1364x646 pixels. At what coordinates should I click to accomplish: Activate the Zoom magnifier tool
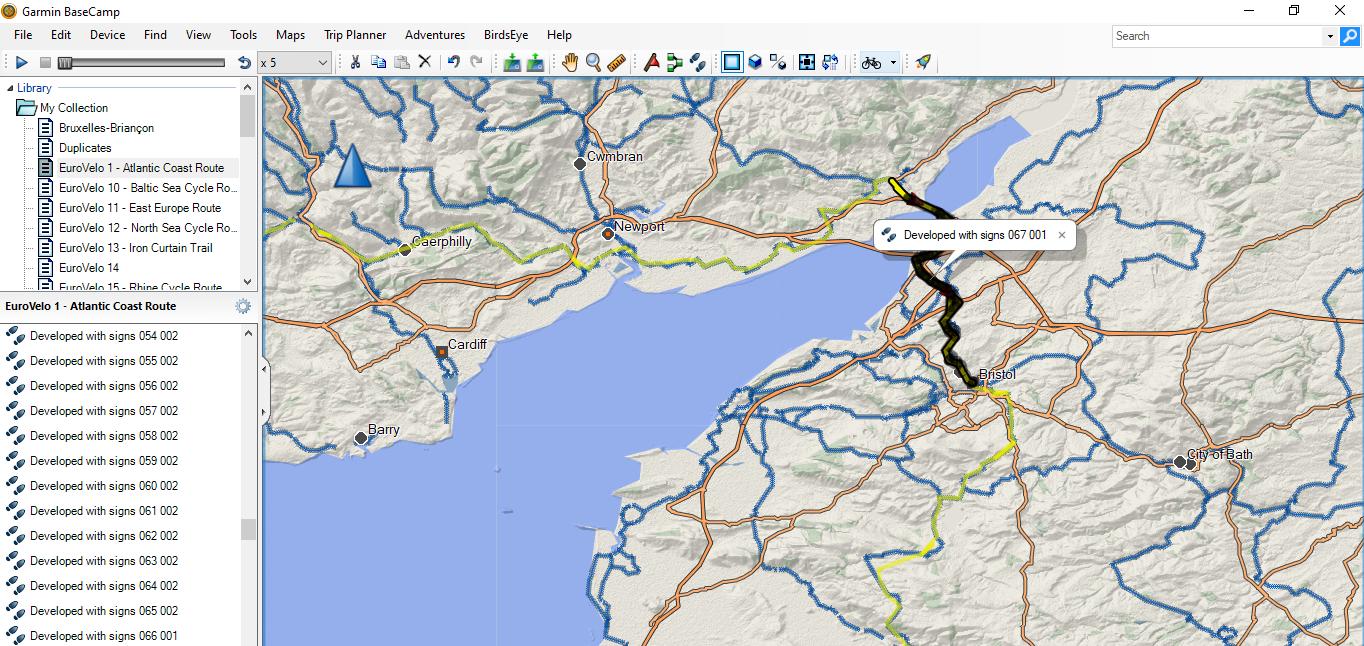[594, 62]
